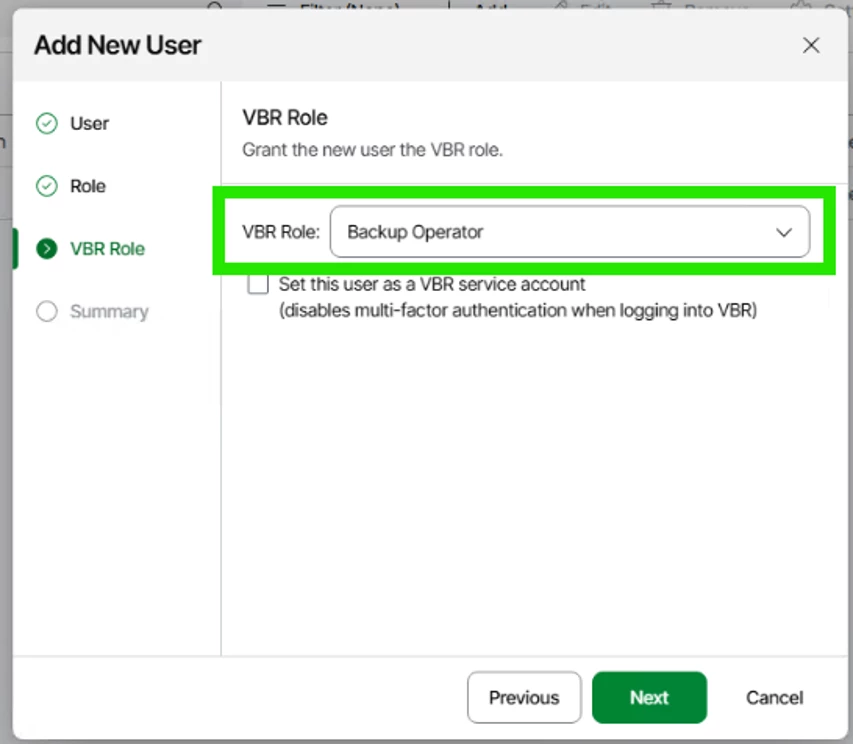Close the Add New User dialog

click(811, 45)
